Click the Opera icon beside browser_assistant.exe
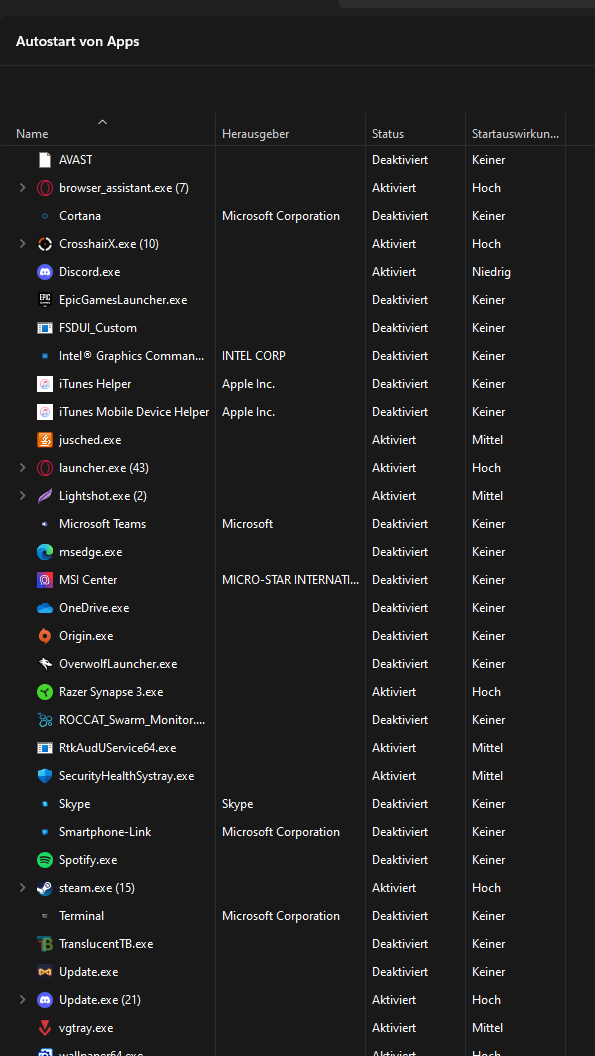595x1056 pixels. click(x=44, y=188)
